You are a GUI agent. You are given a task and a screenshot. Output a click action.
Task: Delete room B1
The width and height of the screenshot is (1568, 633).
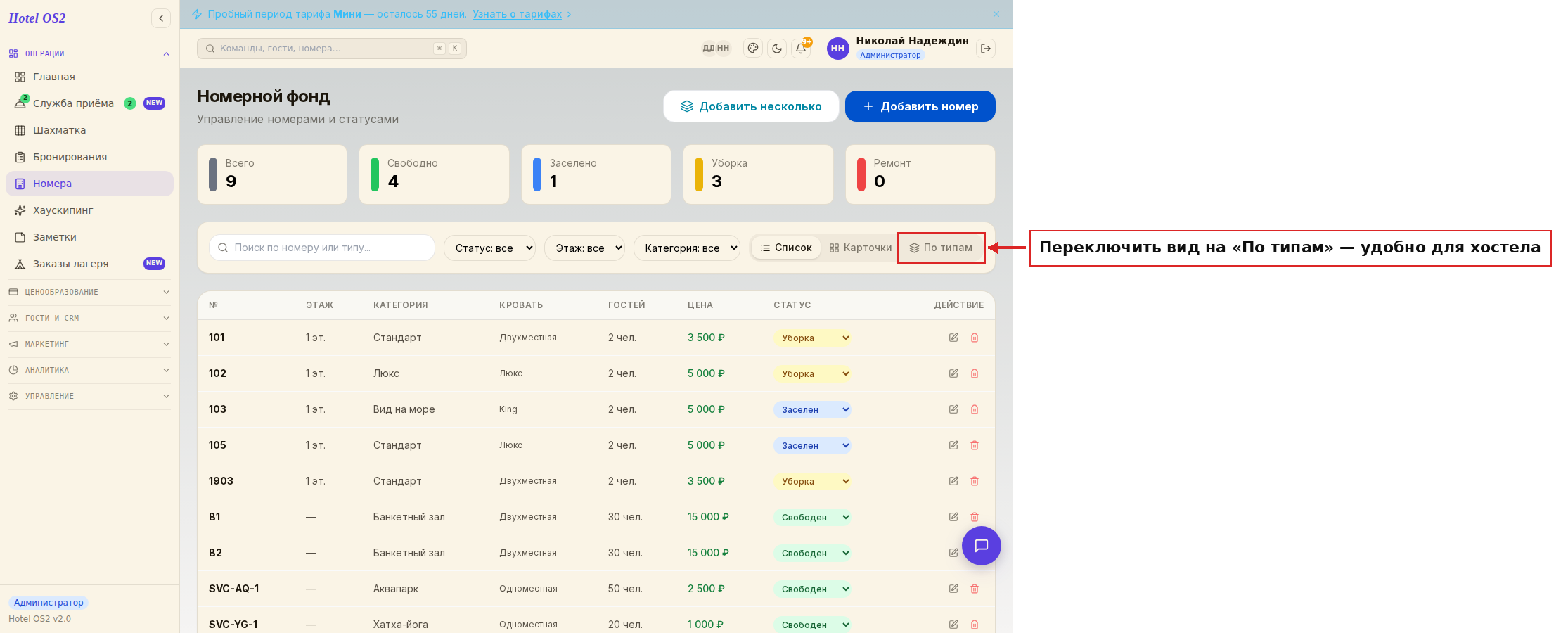pyautogui.click(x=975, y=517)
